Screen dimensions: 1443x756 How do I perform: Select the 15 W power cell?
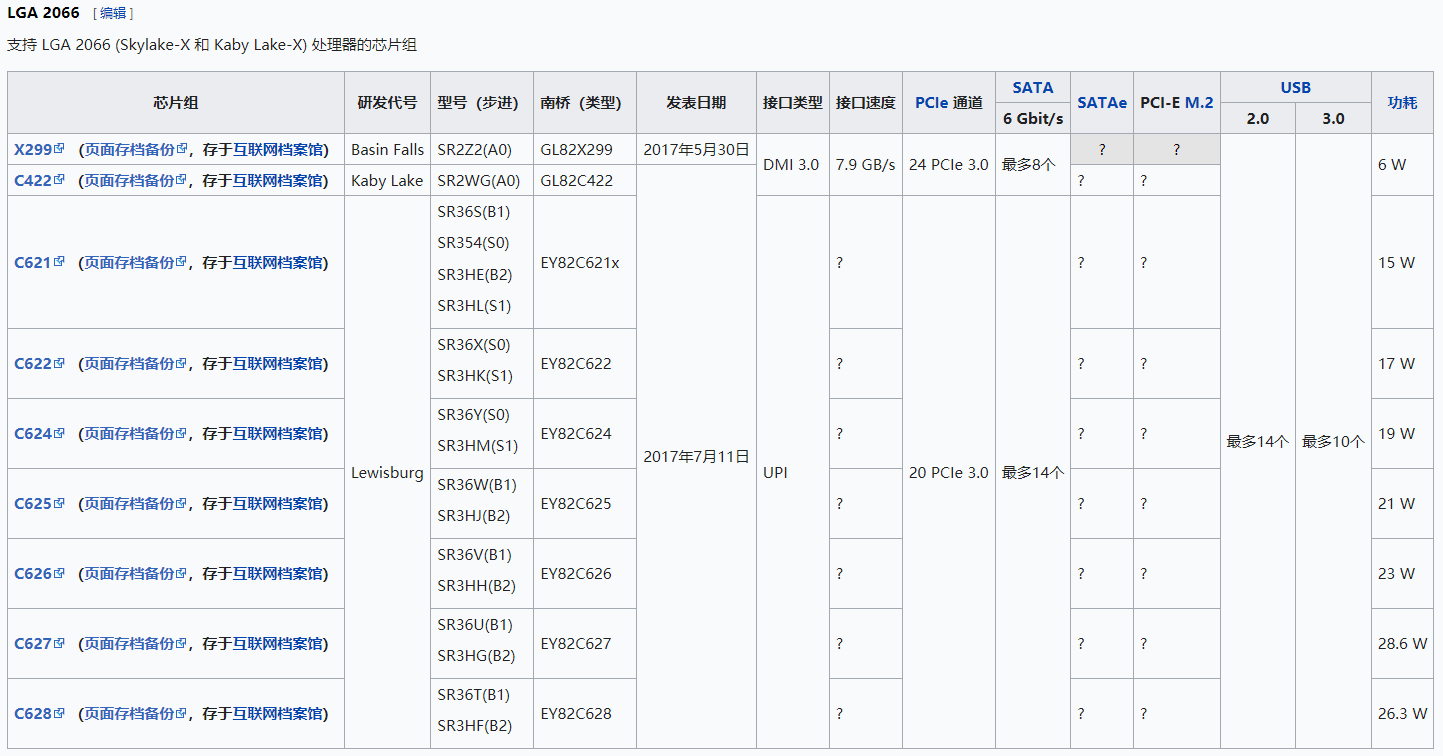tap(1404, 262)
